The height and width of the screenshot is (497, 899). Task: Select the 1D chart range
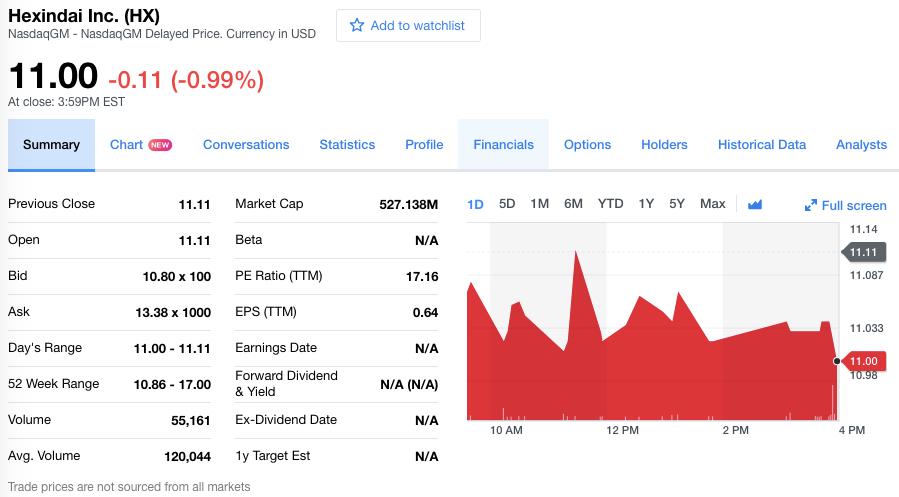(x=475, y=205)
